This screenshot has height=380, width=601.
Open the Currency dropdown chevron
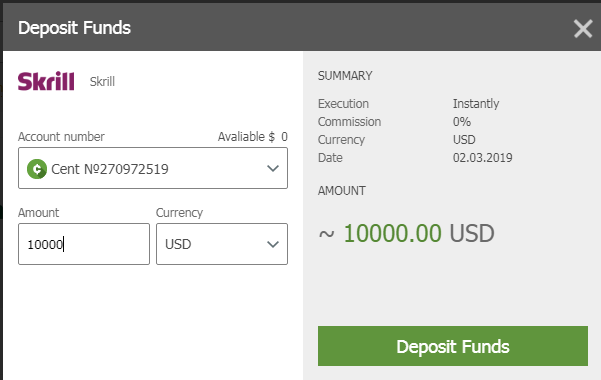273,244
